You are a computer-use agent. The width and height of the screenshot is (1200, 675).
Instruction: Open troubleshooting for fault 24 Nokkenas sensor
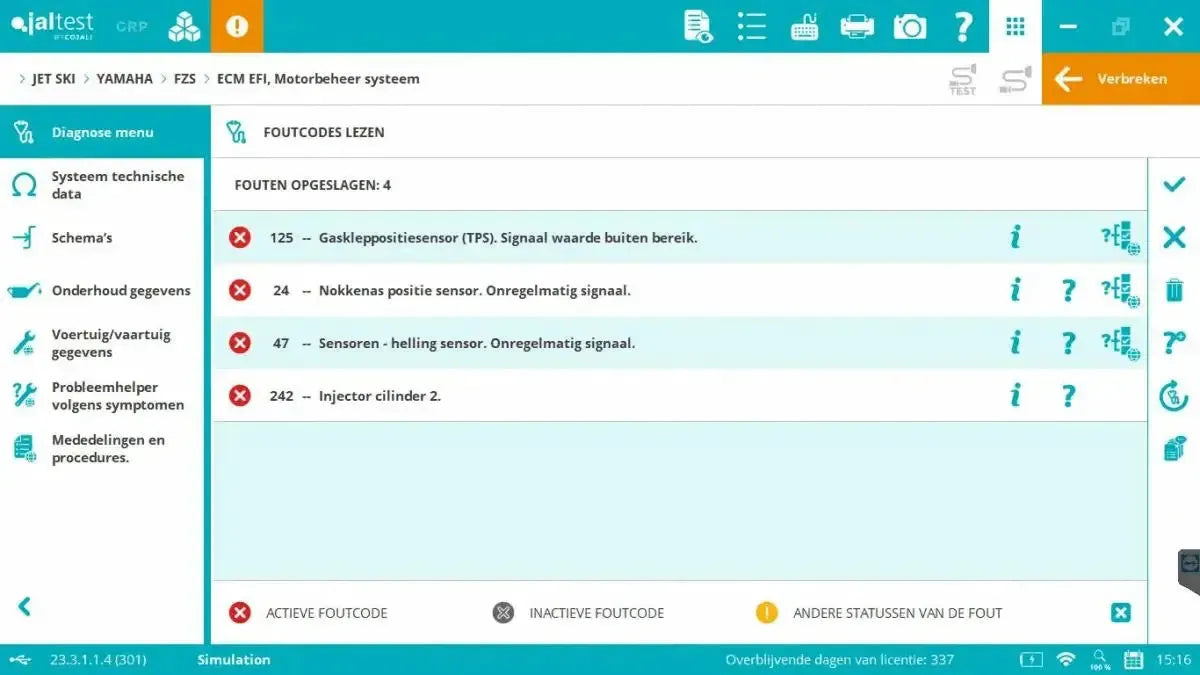point(1068,290)
